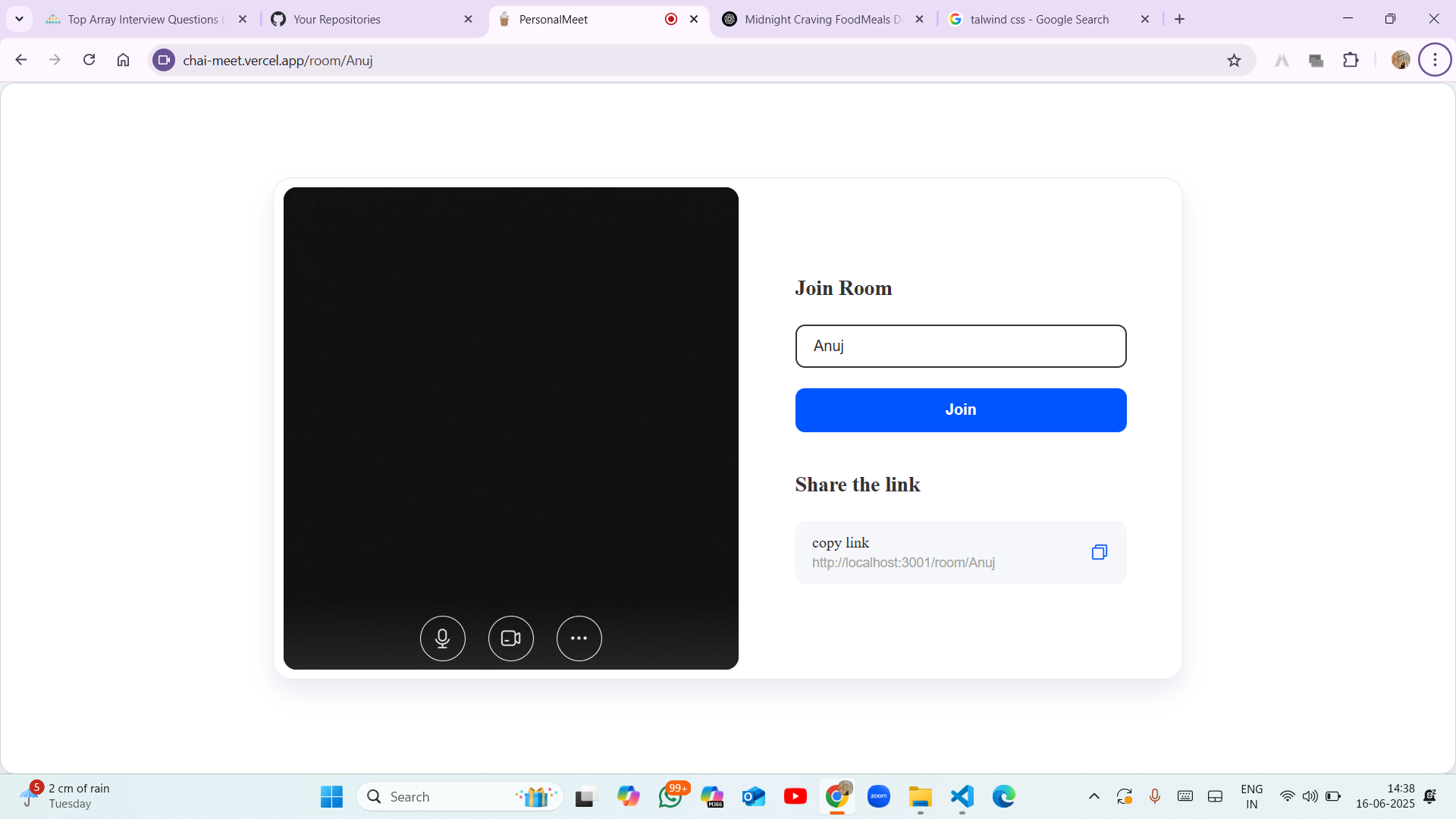Screen dimensions: 1456x819
Task: Click the Join button
Action: point(961,410)
